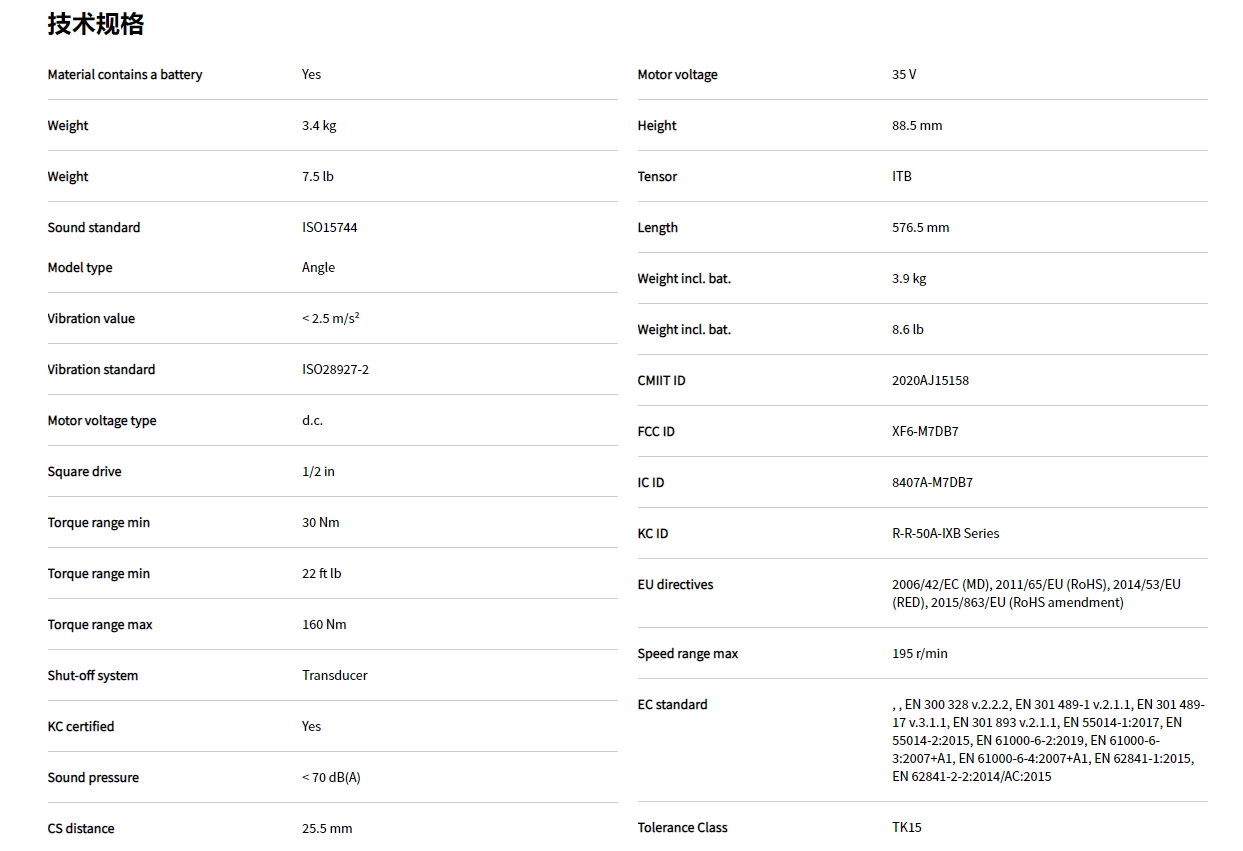This screenshot has height=851, width=1243.
Task: Click the Sound pressure < 70 dB(A) value
Action: click(x=331, y=778)
